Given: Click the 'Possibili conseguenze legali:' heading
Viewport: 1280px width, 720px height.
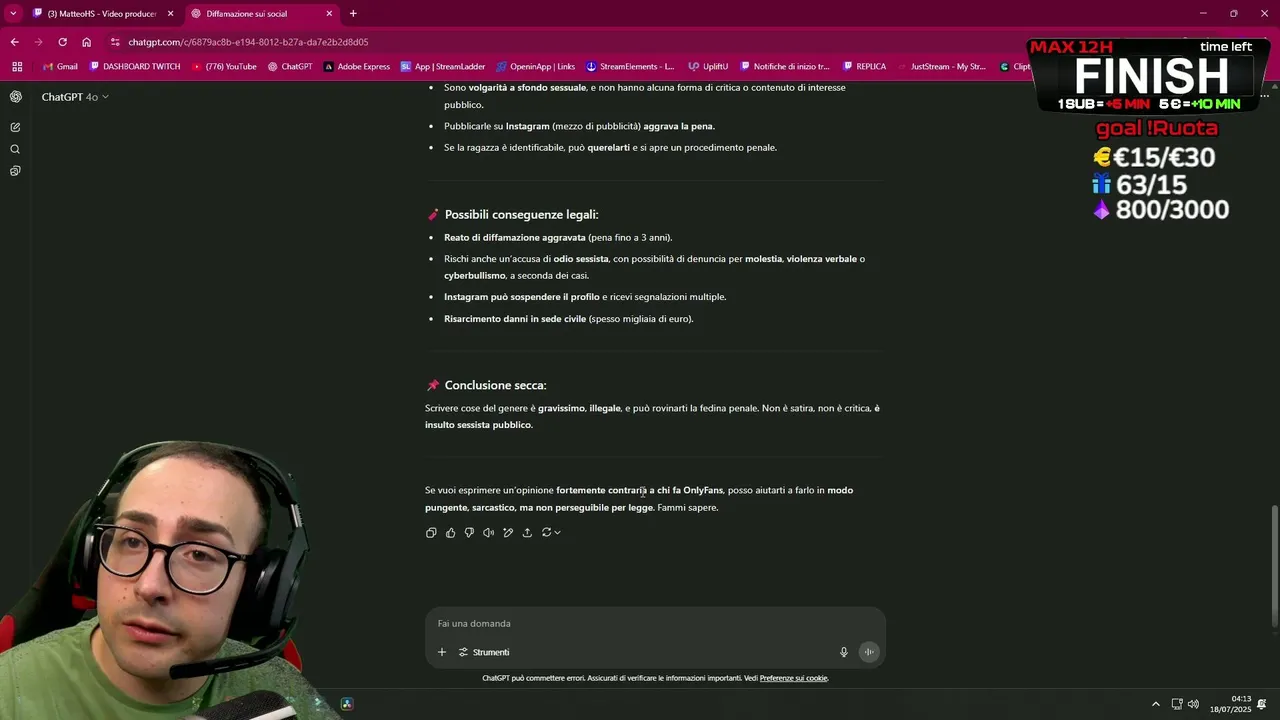Looking at the screenshot, I should (x=521, y=215).
